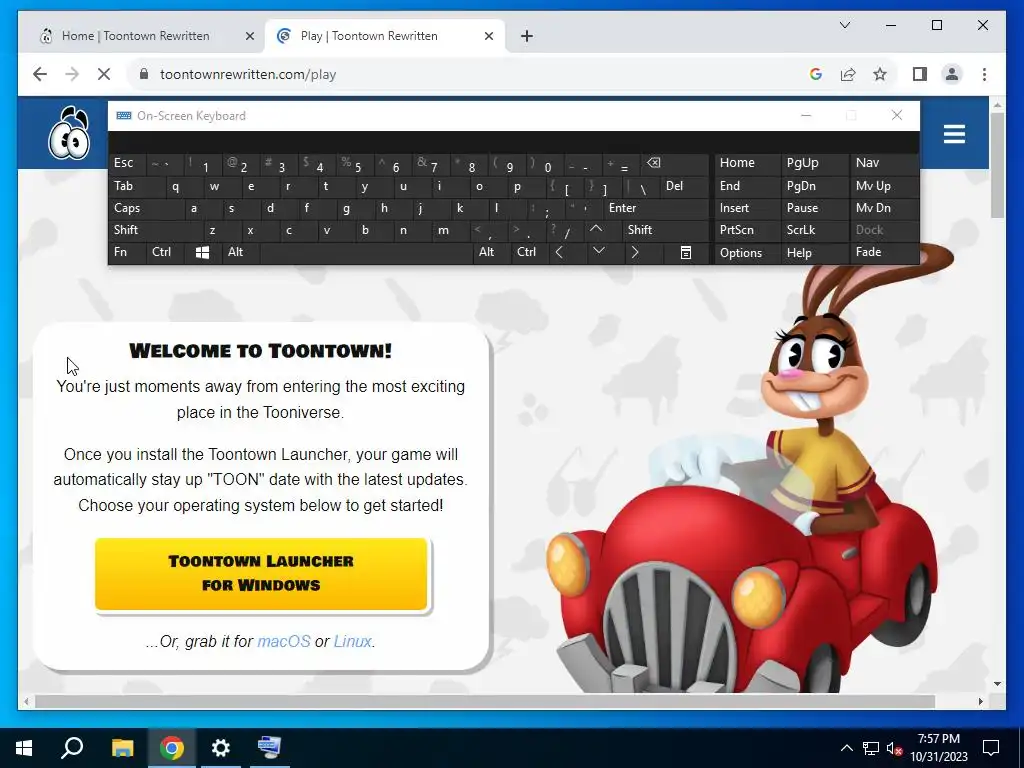Click the Del key on On-Screen Keyboard

684,186
